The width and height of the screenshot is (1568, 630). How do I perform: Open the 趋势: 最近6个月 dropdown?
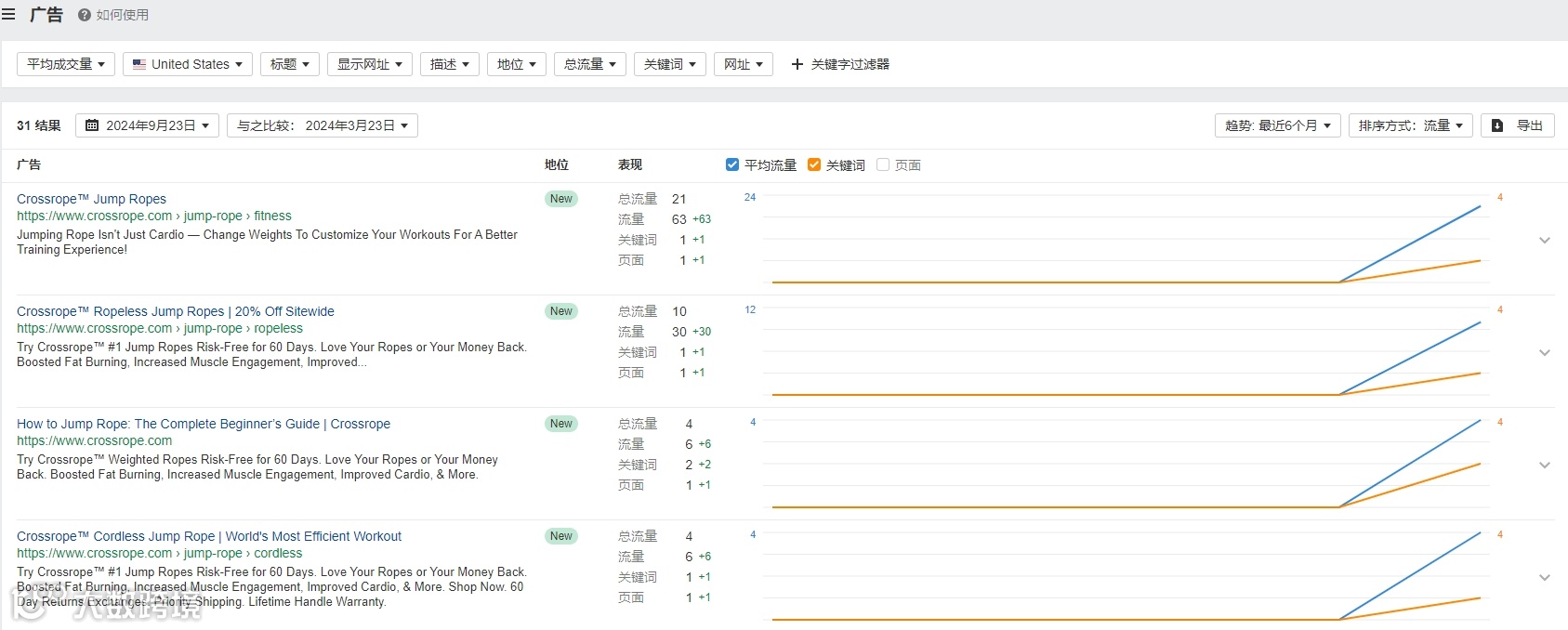pyautogui.click(x=1278, y=125)
